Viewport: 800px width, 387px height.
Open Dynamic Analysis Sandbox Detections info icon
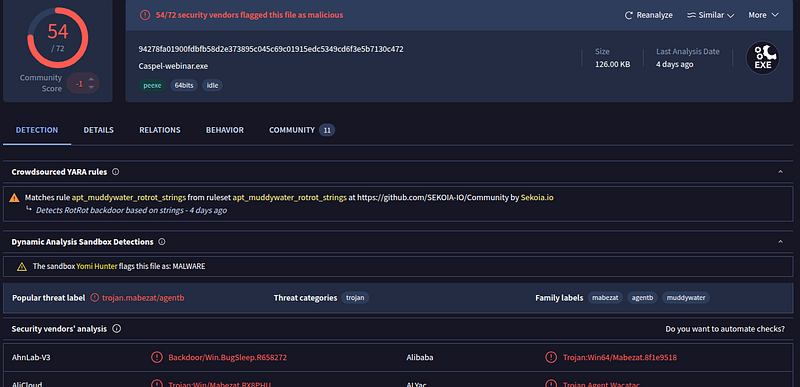pyautogui.click(x=162, y=242)
